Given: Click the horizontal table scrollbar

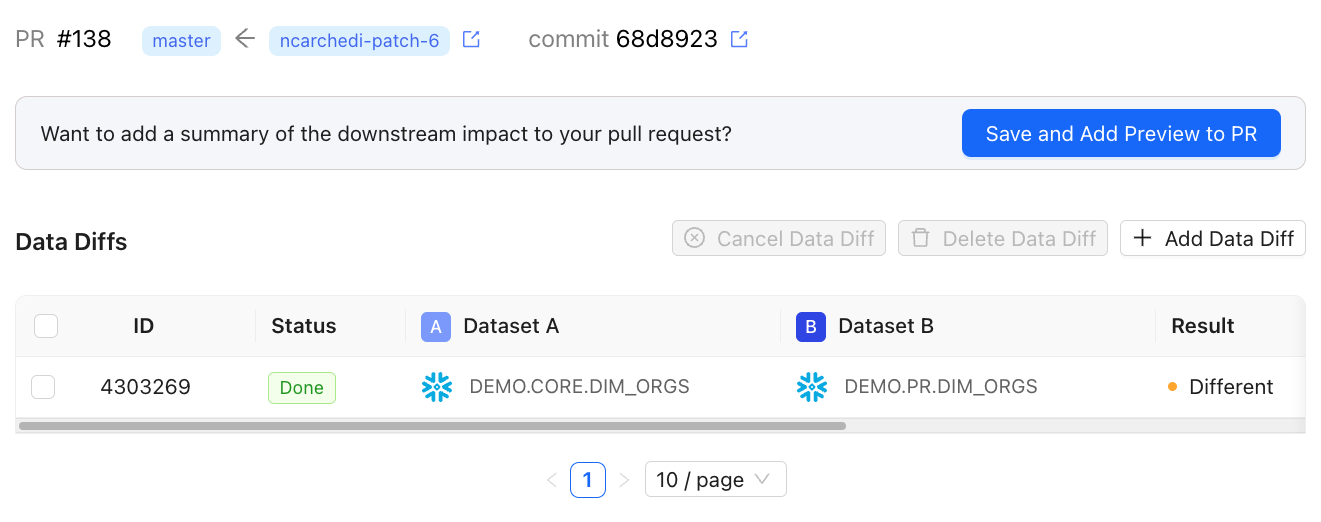Looking at the screenshot, I should click(x=432, y=426).
